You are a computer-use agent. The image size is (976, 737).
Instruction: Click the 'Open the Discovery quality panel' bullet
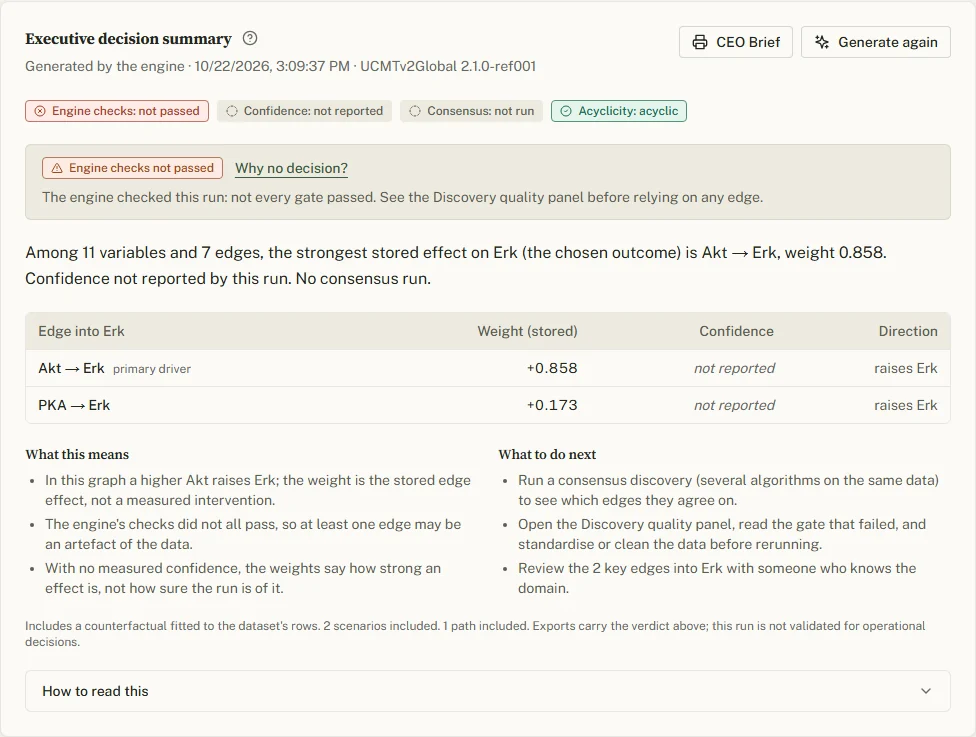[722, 534]
